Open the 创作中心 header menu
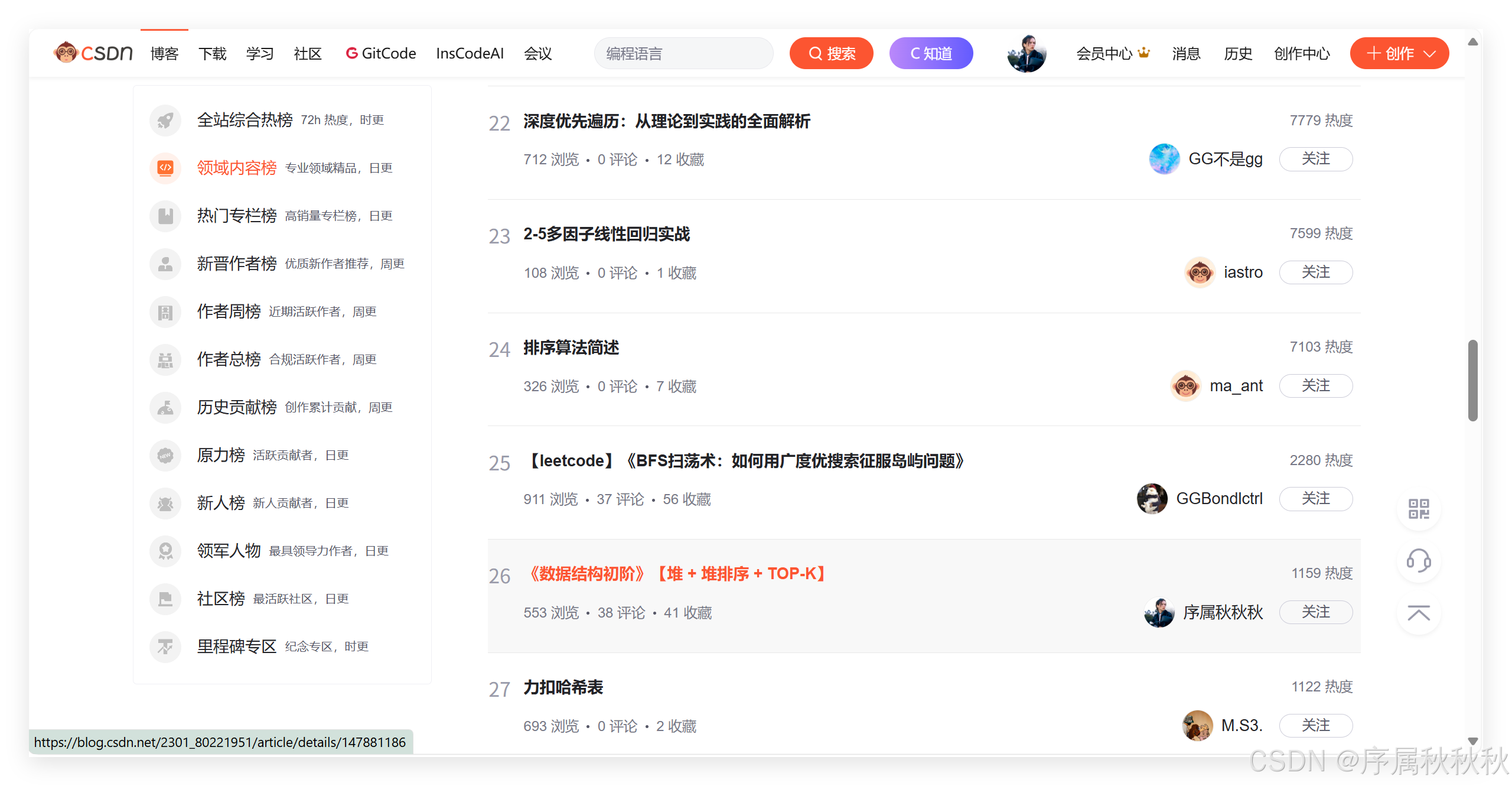This screenshot has height=786, width=1512. click(x=1302, y=54)
